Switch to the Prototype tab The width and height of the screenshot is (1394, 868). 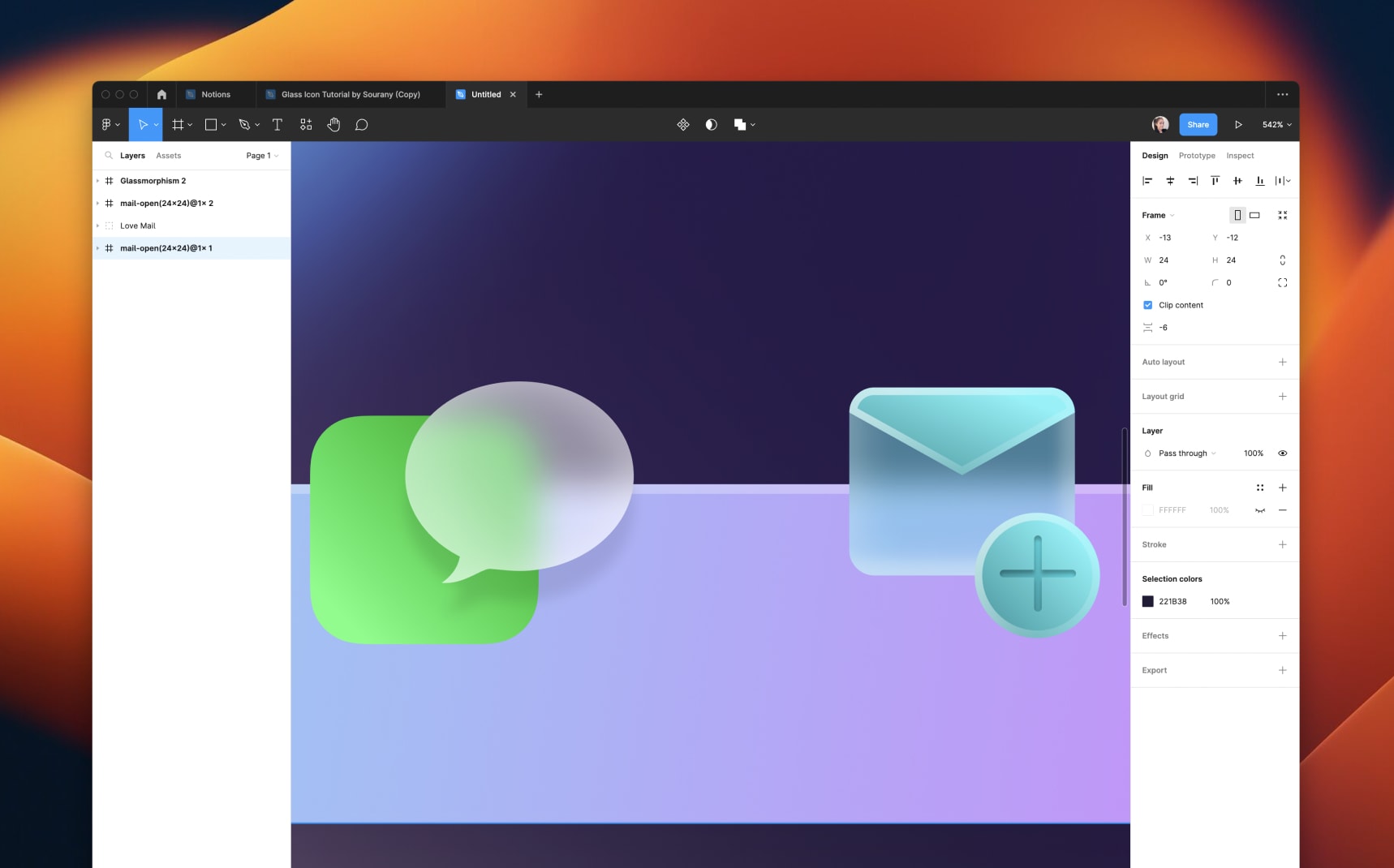tap(1197, 155)
